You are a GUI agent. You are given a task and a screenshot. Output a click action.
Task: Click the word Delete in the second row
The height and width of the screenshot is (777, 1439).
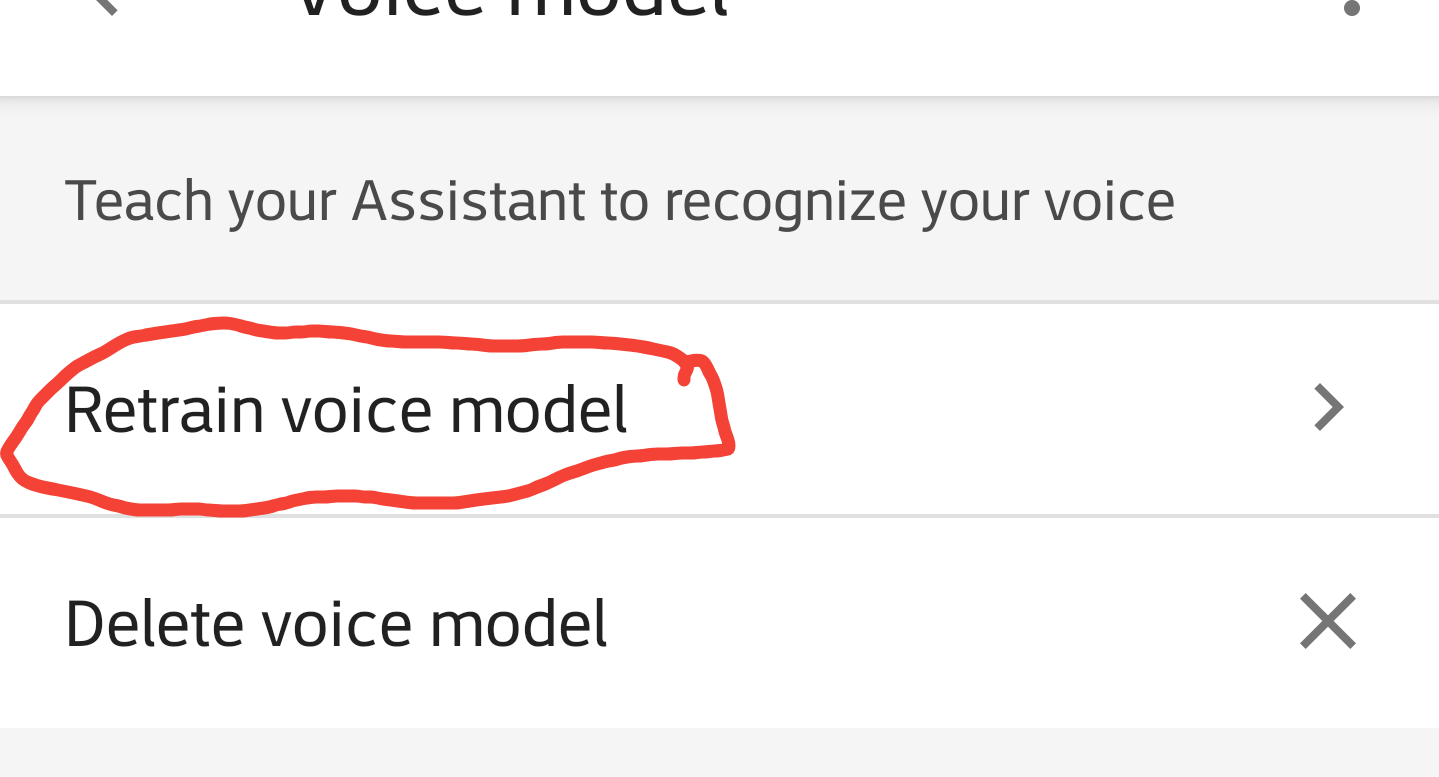(x=153, y=623)
